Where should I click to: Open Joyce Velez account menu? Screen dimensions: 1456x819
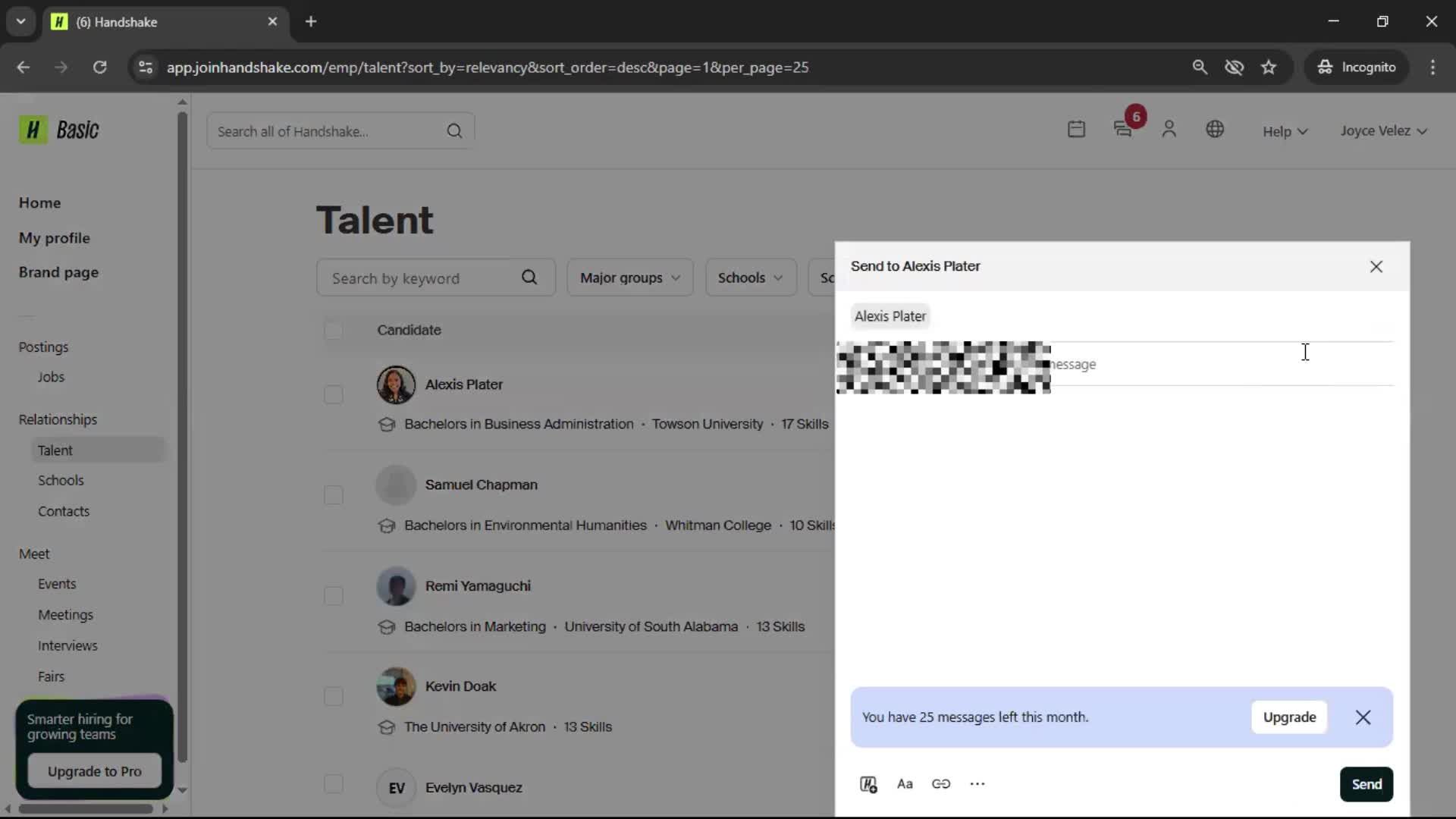click(x=1383, y=130)
